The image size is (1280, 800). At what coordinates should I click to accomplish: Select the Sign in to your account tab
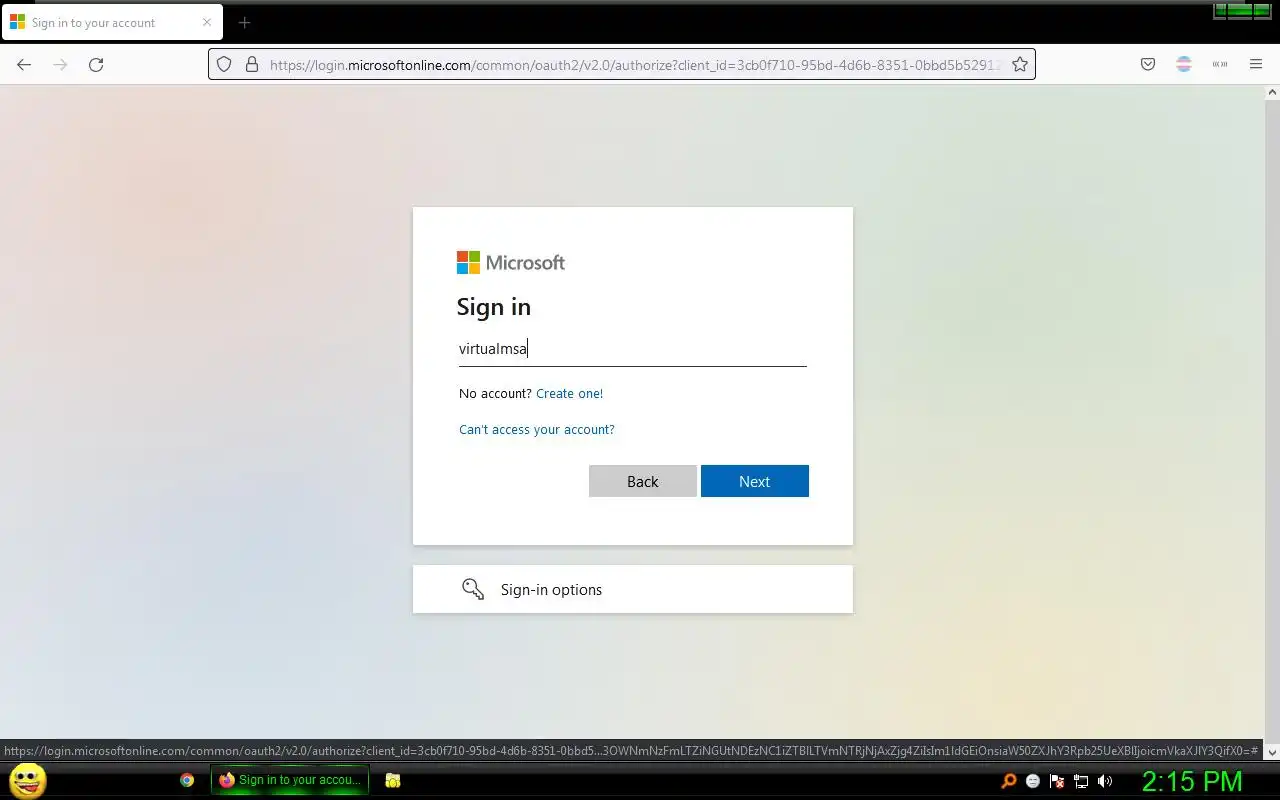coord(112,22)
